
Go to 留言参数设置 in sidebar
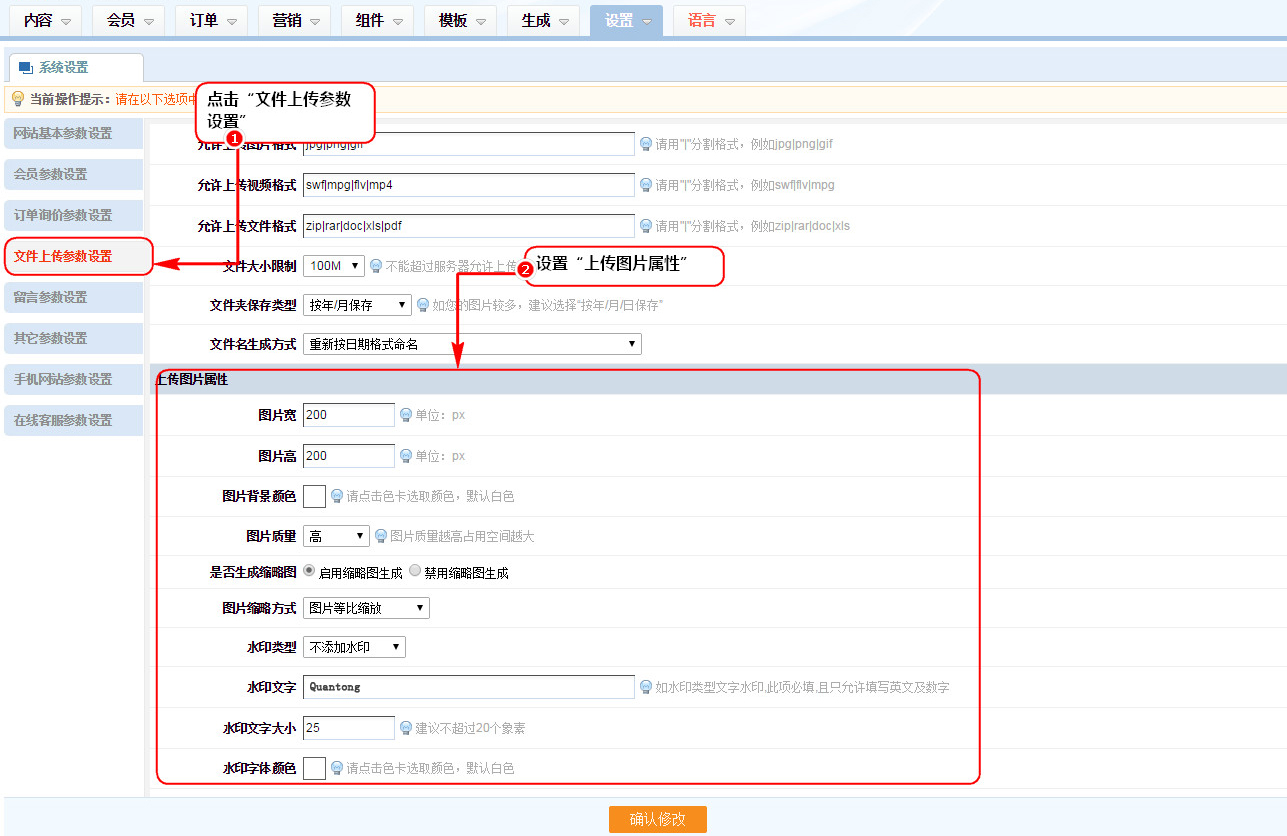coord(74,297)
